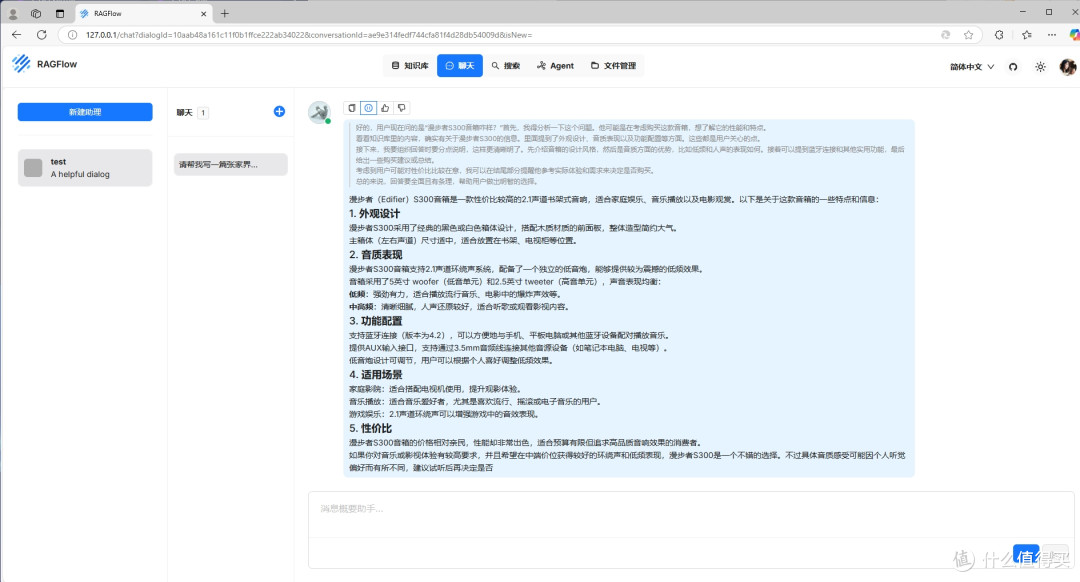Image resolution: width=1080 pixels, height=582 pixels.
Task: Reload the page with the refresh icon
Action: [x=41, y=34]
